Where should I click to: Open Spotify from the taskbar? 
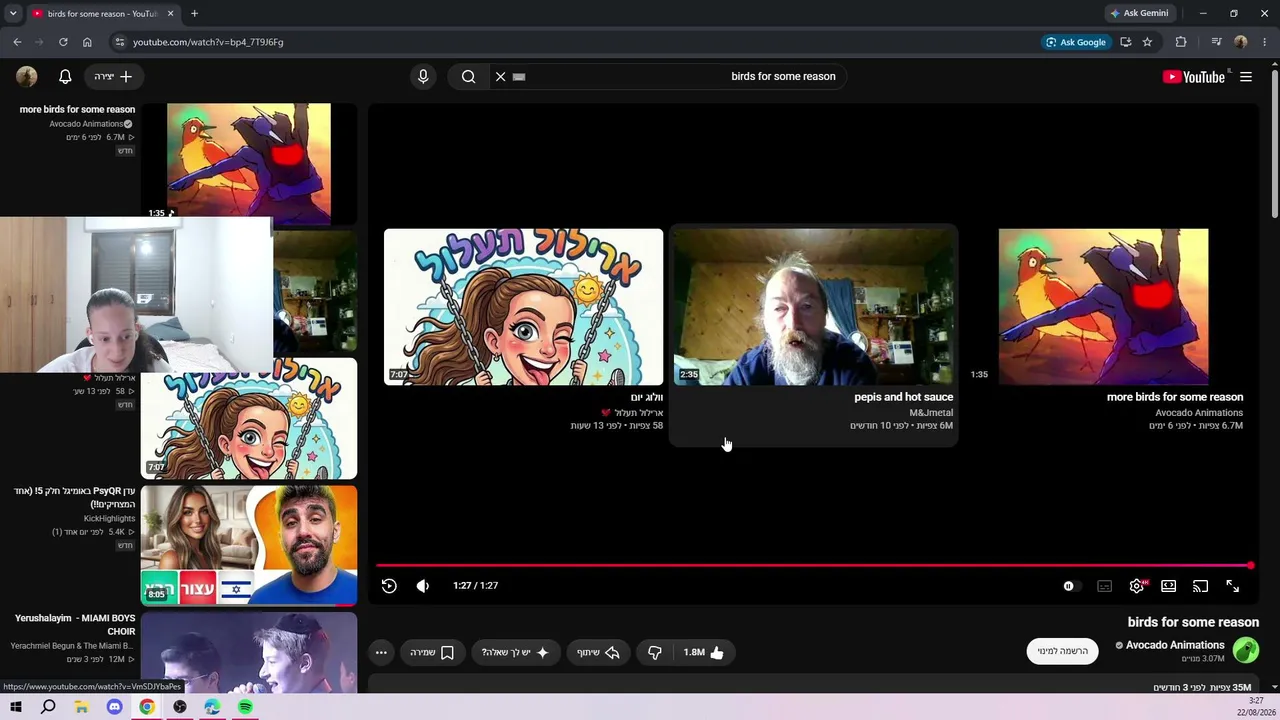[245, 707]
